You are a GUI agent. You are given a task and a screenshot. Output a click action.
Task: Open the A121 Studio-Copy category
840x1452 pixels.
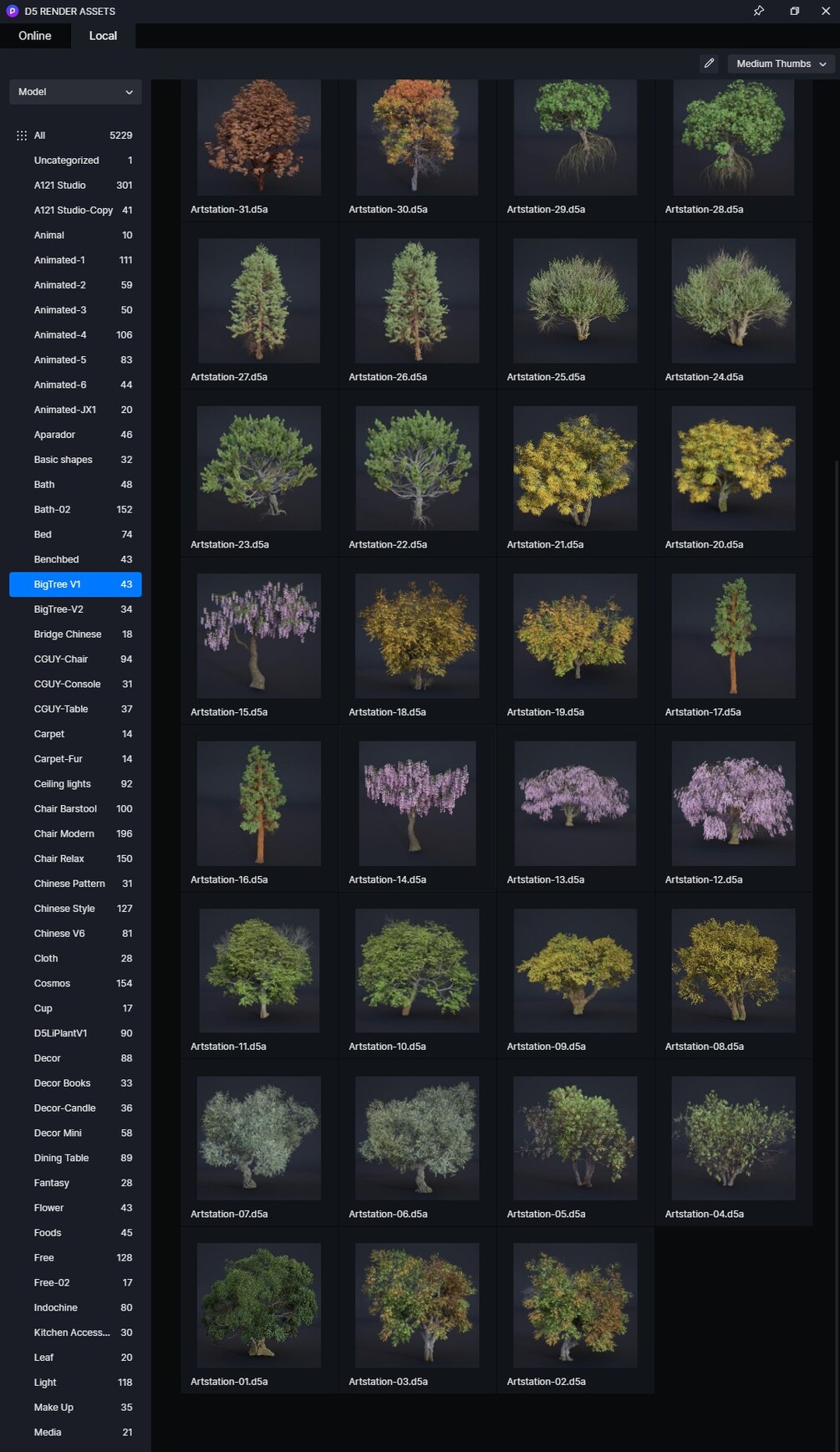75,211
